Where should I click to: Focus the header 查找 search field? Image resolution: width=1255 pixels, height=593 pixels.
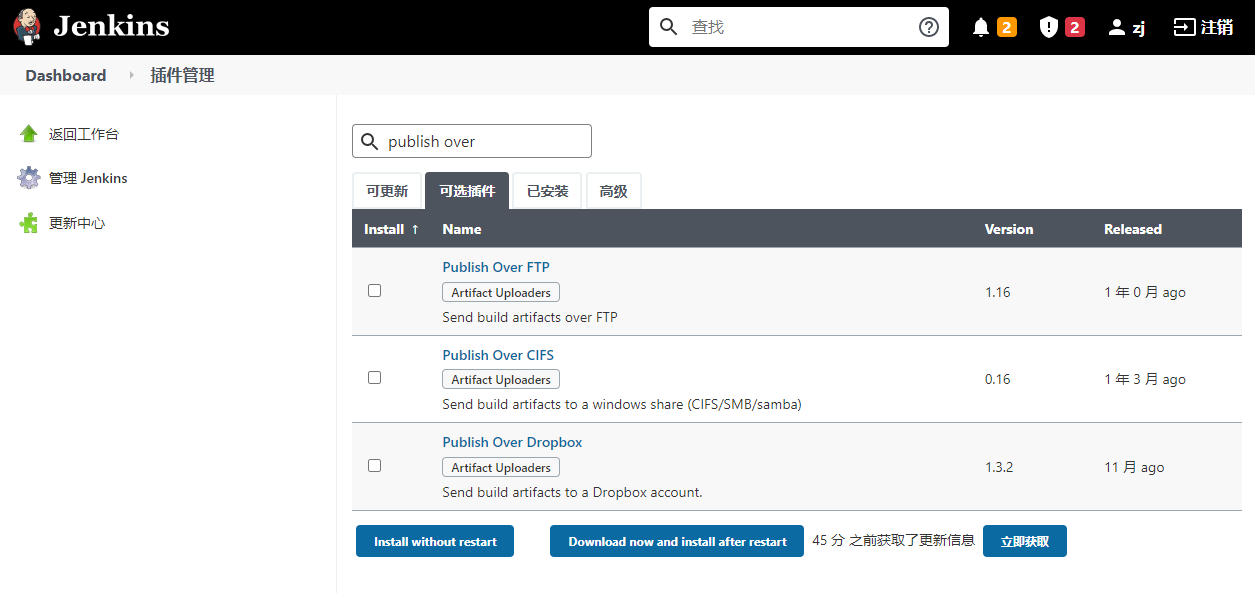tap(799, 27)
